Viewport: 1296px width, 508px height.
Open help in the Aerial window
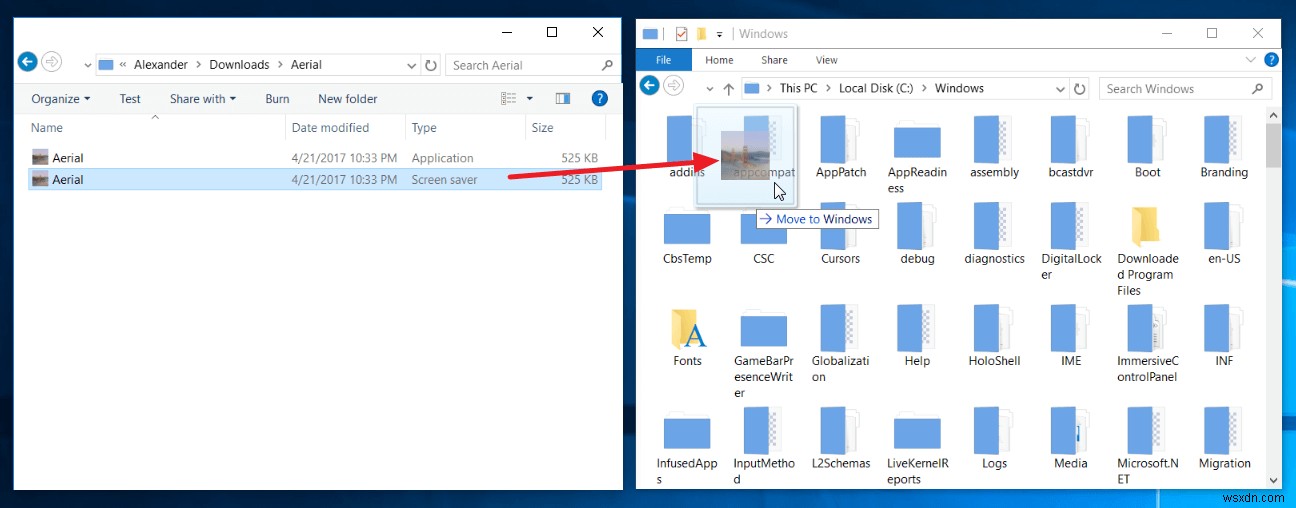[x=600, y=98]
